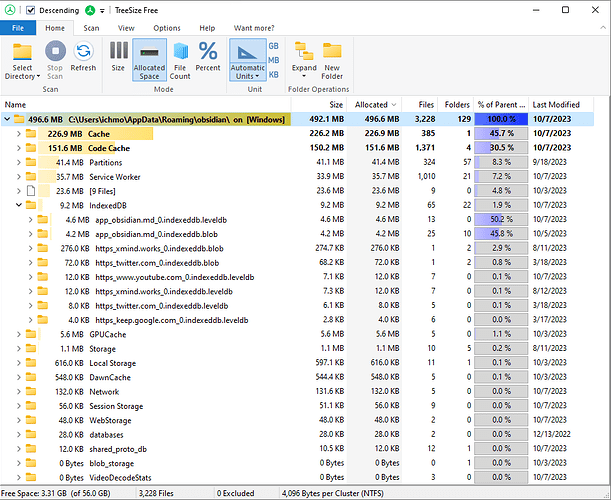This screenshot has height=500, width=611.
Task: Switch to the View tab
Action: [x=126, y=28]
